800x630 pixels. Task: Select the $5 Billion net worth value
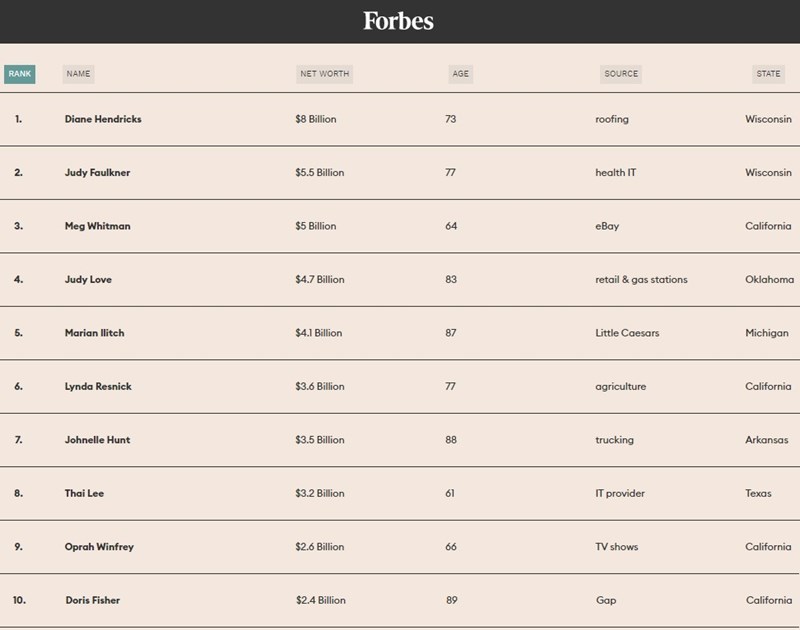(x=316, y=226)
